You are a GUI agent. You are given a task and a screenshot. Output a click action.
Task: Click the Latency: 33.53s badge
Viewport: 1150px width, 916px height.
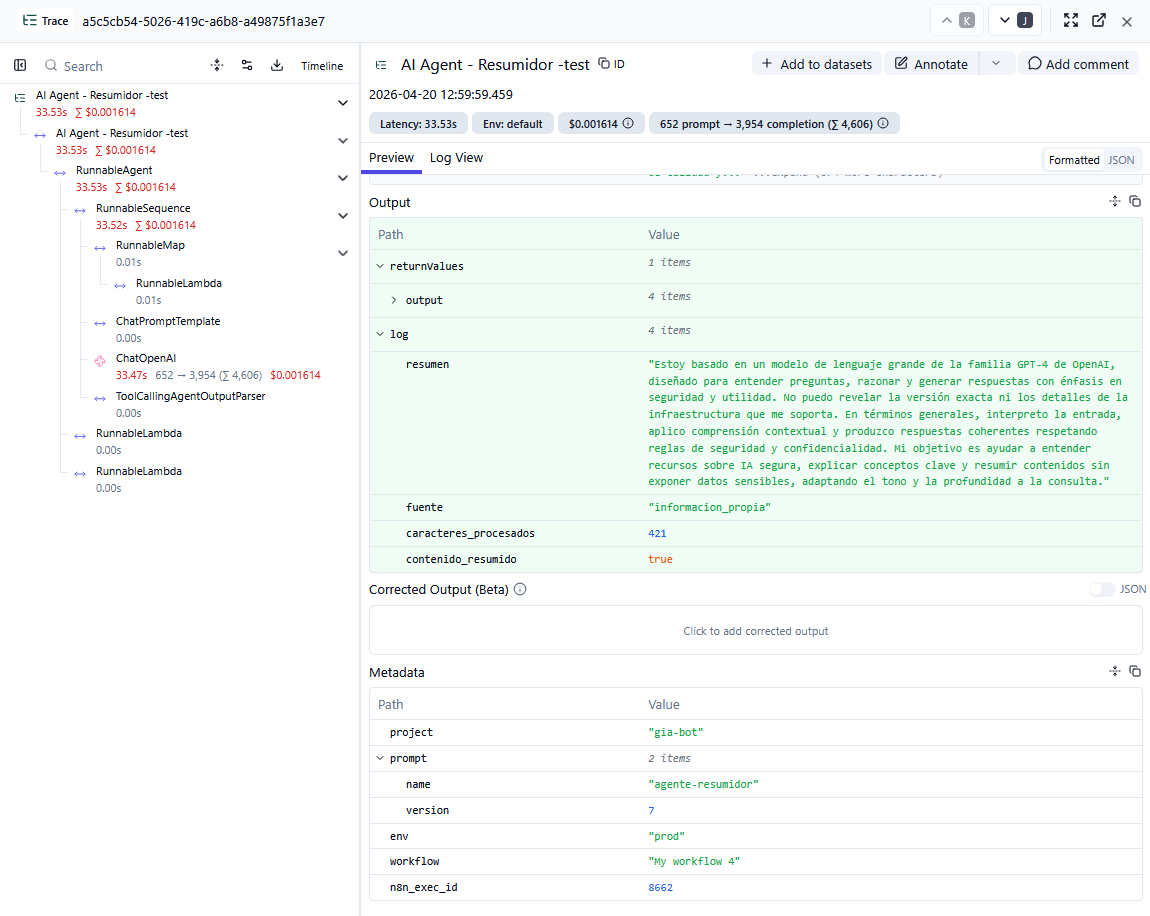[x=418, y=124]
